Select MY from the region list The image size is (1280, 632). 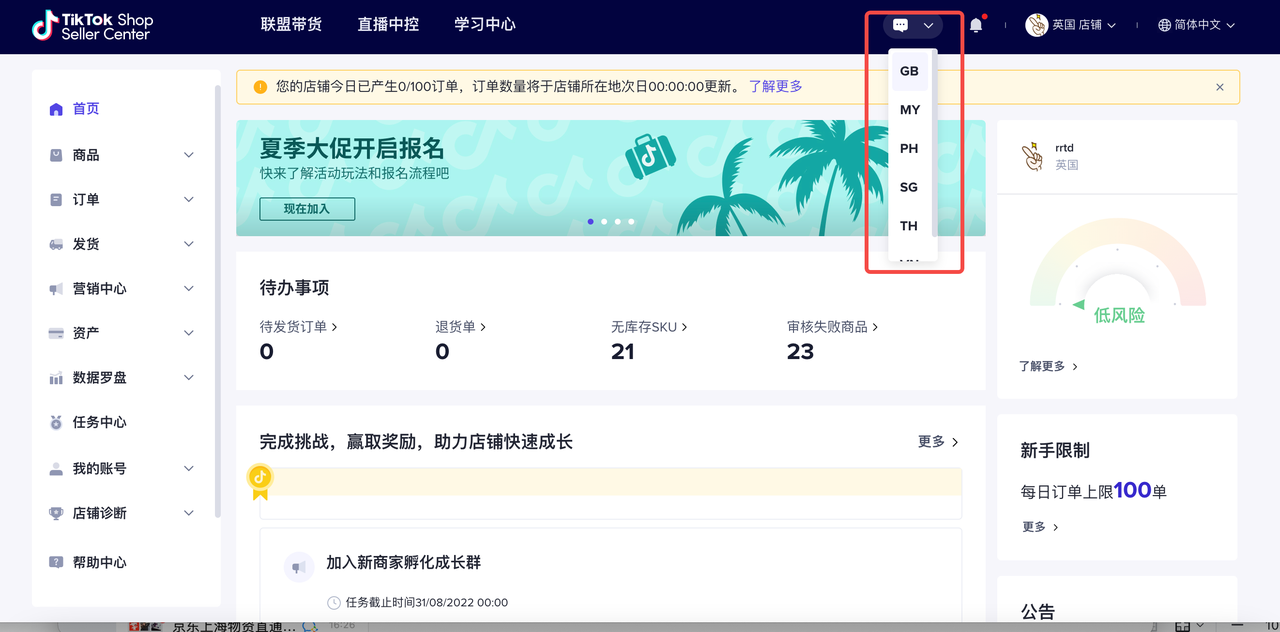tap(909, 110)
